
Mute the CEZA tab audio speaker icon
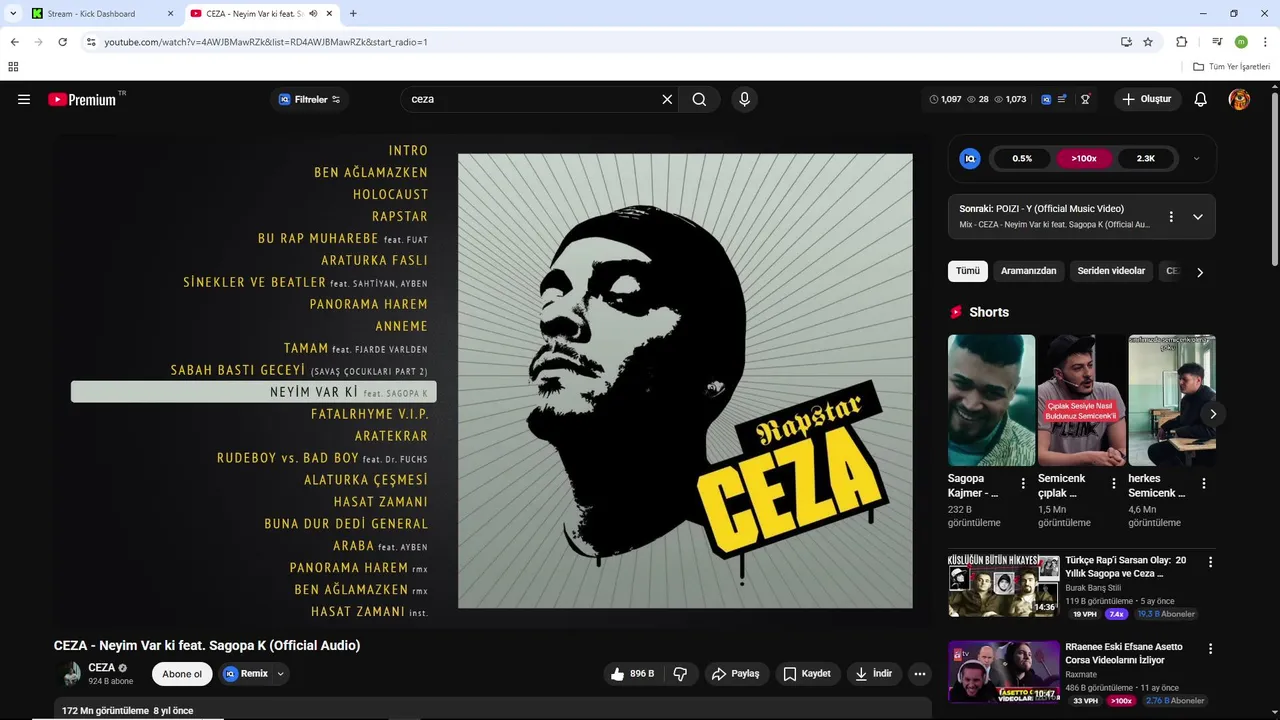(x=314, y=14)
